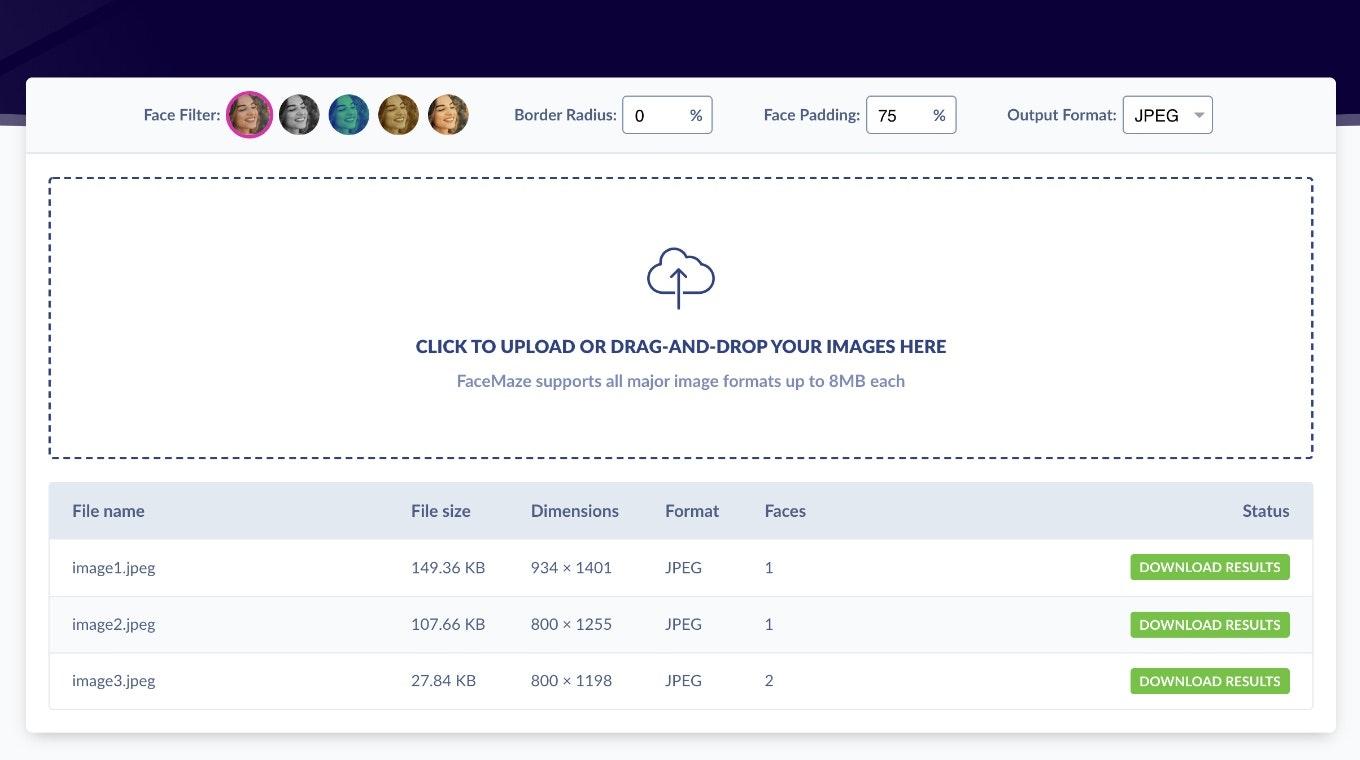
Task: Download results for image3.jpeg
Action: point(1209,681)
